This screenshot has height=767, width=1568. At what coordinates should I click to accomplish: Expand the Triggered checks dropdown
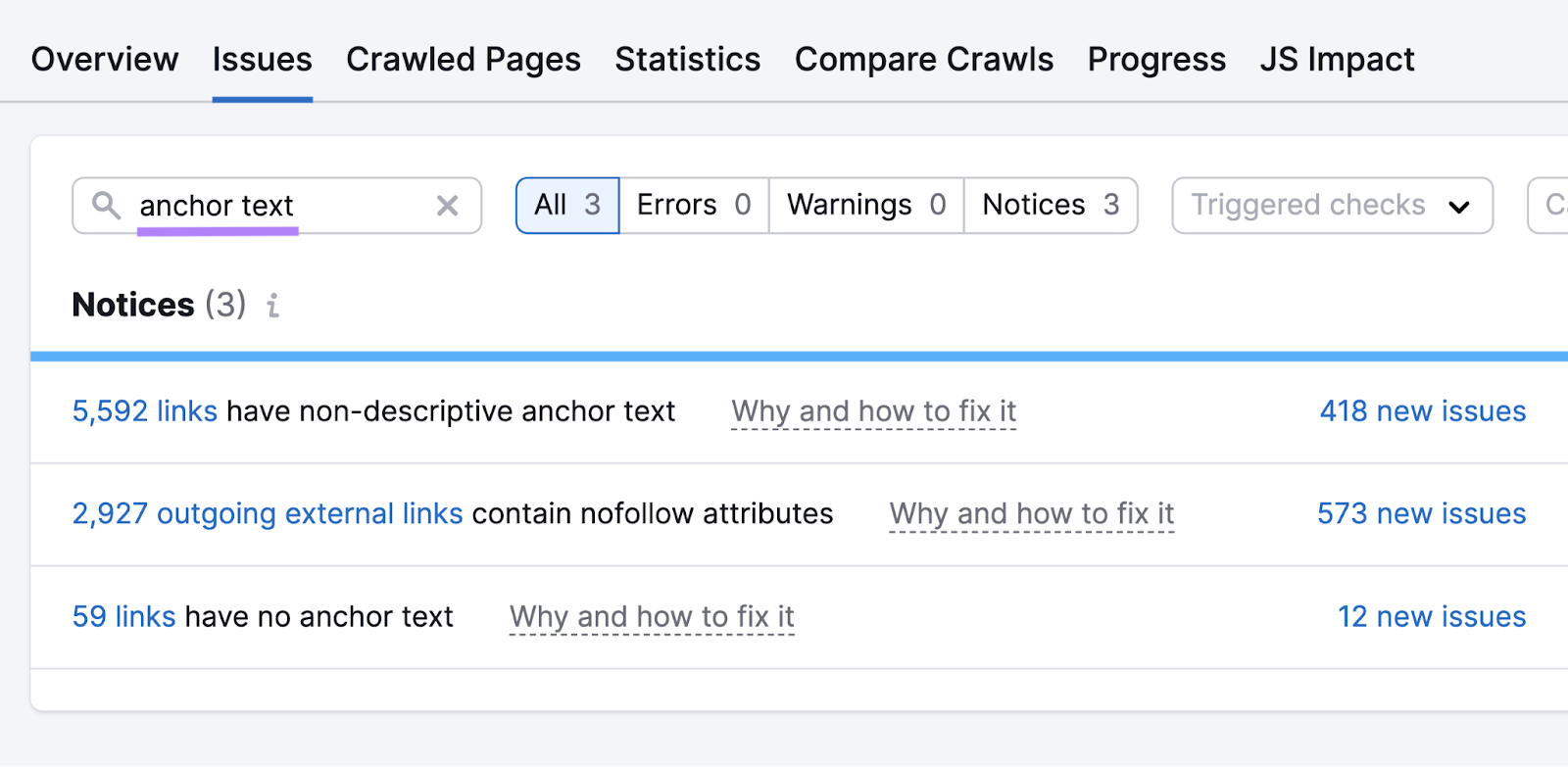click(1332, 206)
